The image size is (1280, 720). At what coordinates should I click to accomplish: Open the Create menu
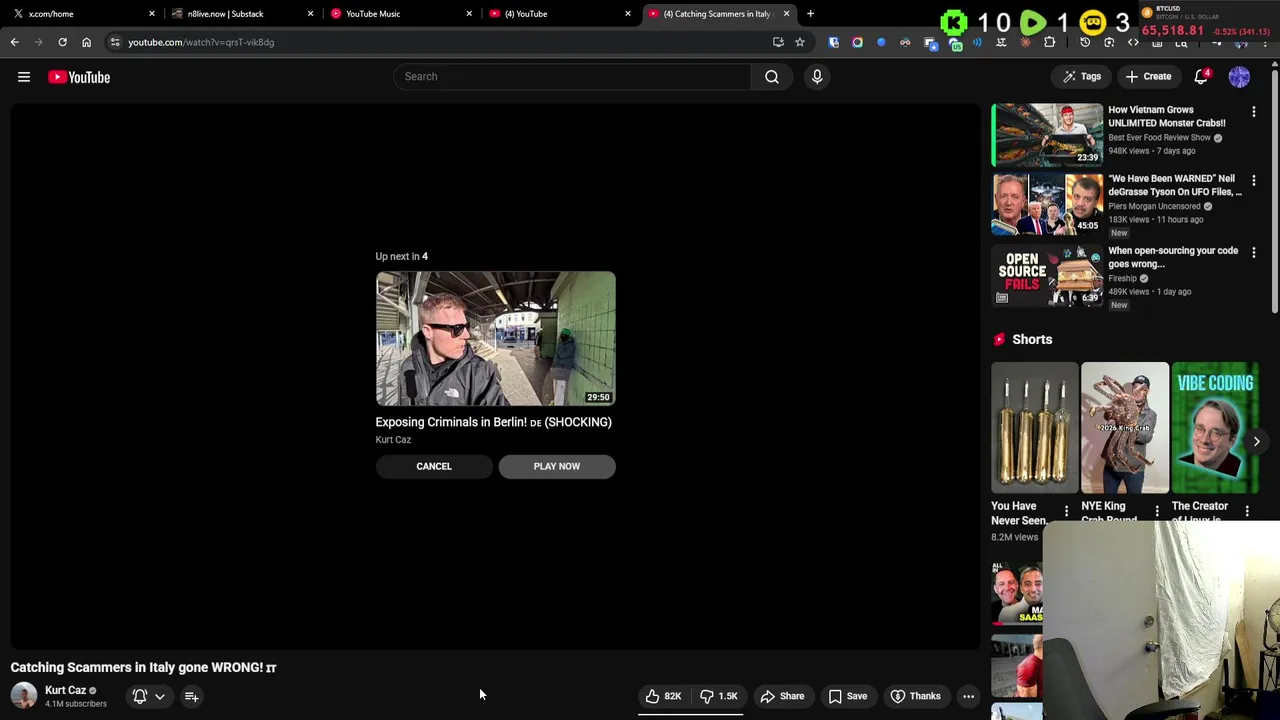[1148, 77]
